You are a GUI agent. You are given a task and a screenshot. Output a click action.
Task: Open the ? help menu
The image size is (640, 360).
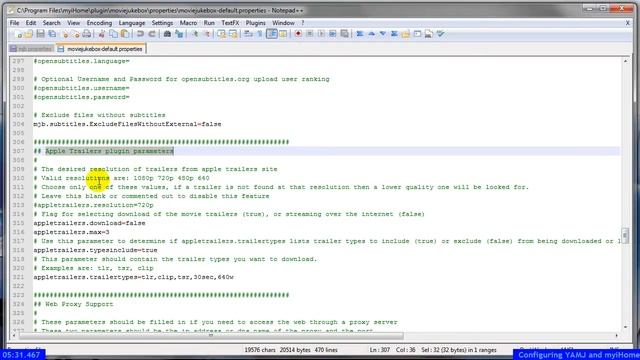click(302, 23)
